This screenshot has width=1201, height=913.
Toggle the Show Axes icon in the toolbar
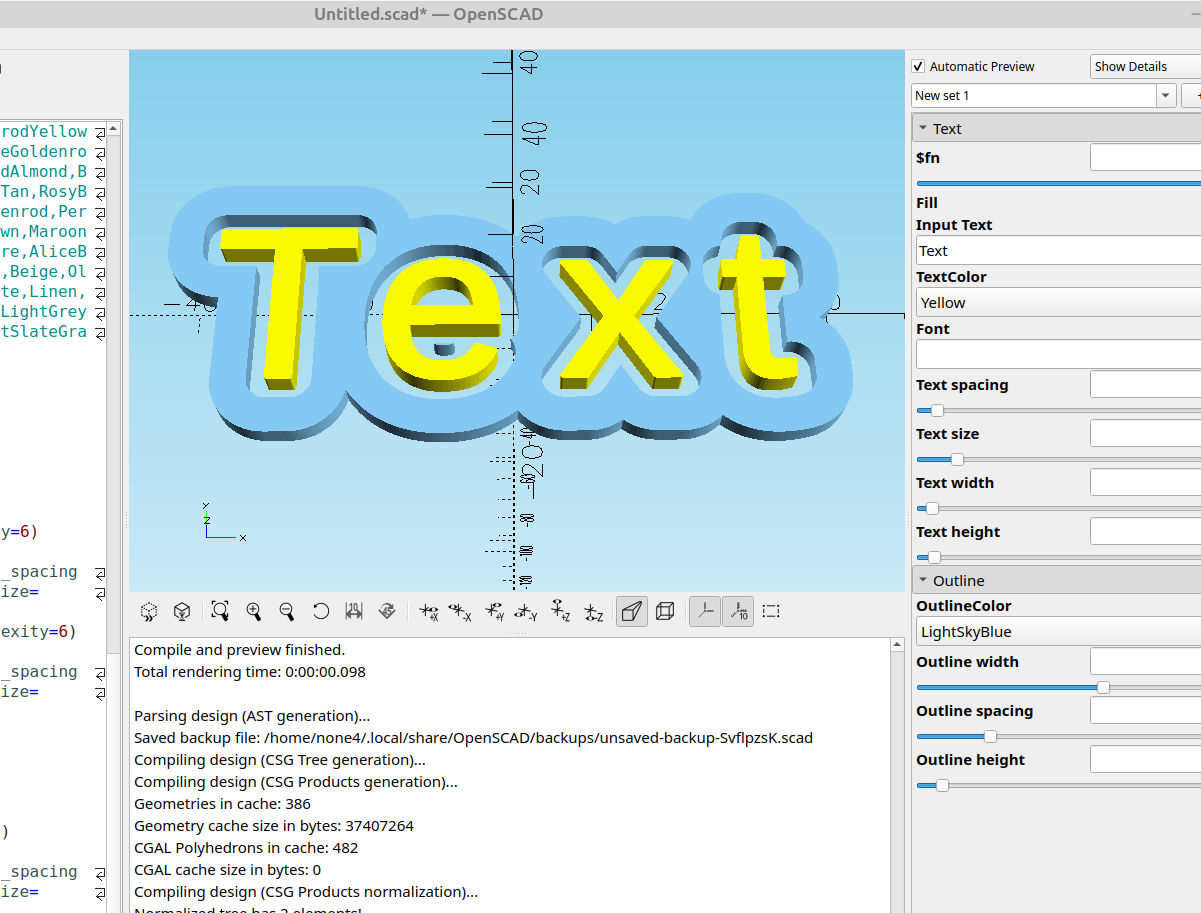coord(705,610)
